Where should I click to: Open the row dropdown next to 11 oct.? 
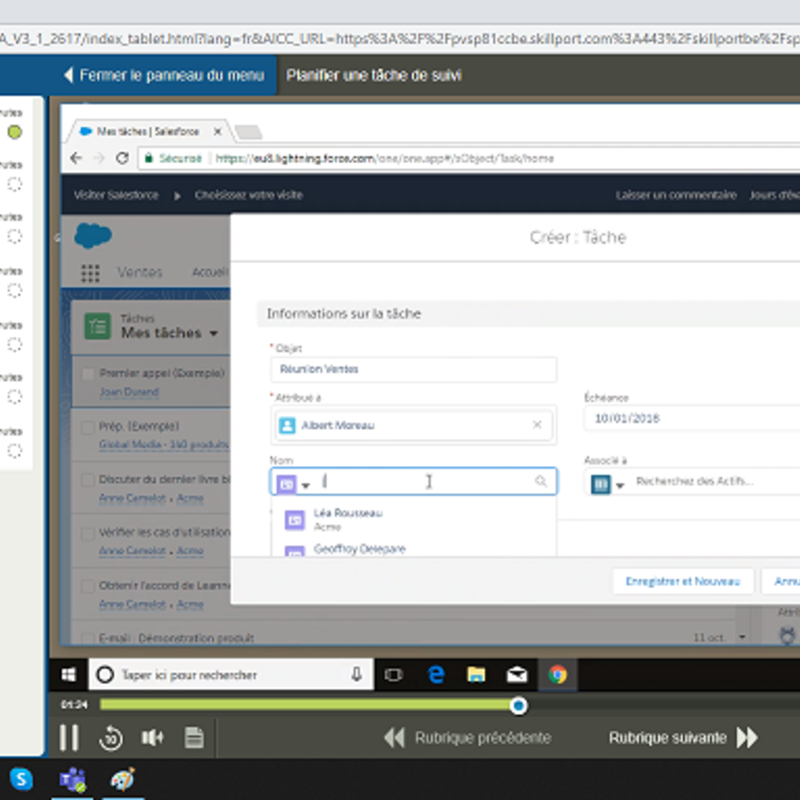(742, 637)
